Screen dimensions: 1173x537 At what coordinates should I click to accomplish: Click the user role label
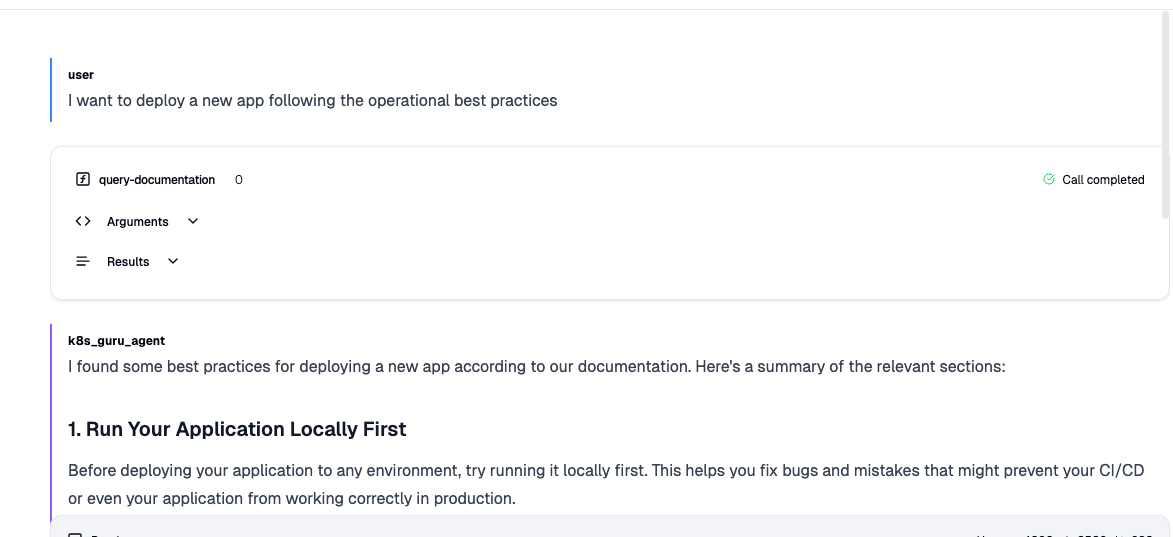81,75
